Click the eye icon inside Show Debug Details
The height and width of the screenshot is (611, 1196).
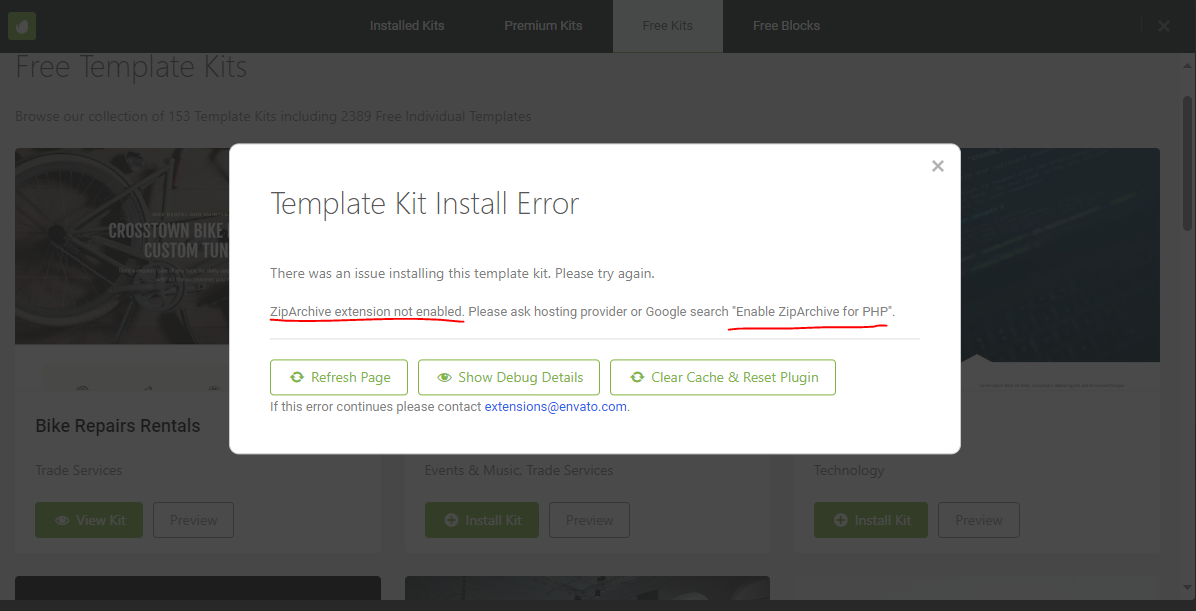tap(444, 377)
